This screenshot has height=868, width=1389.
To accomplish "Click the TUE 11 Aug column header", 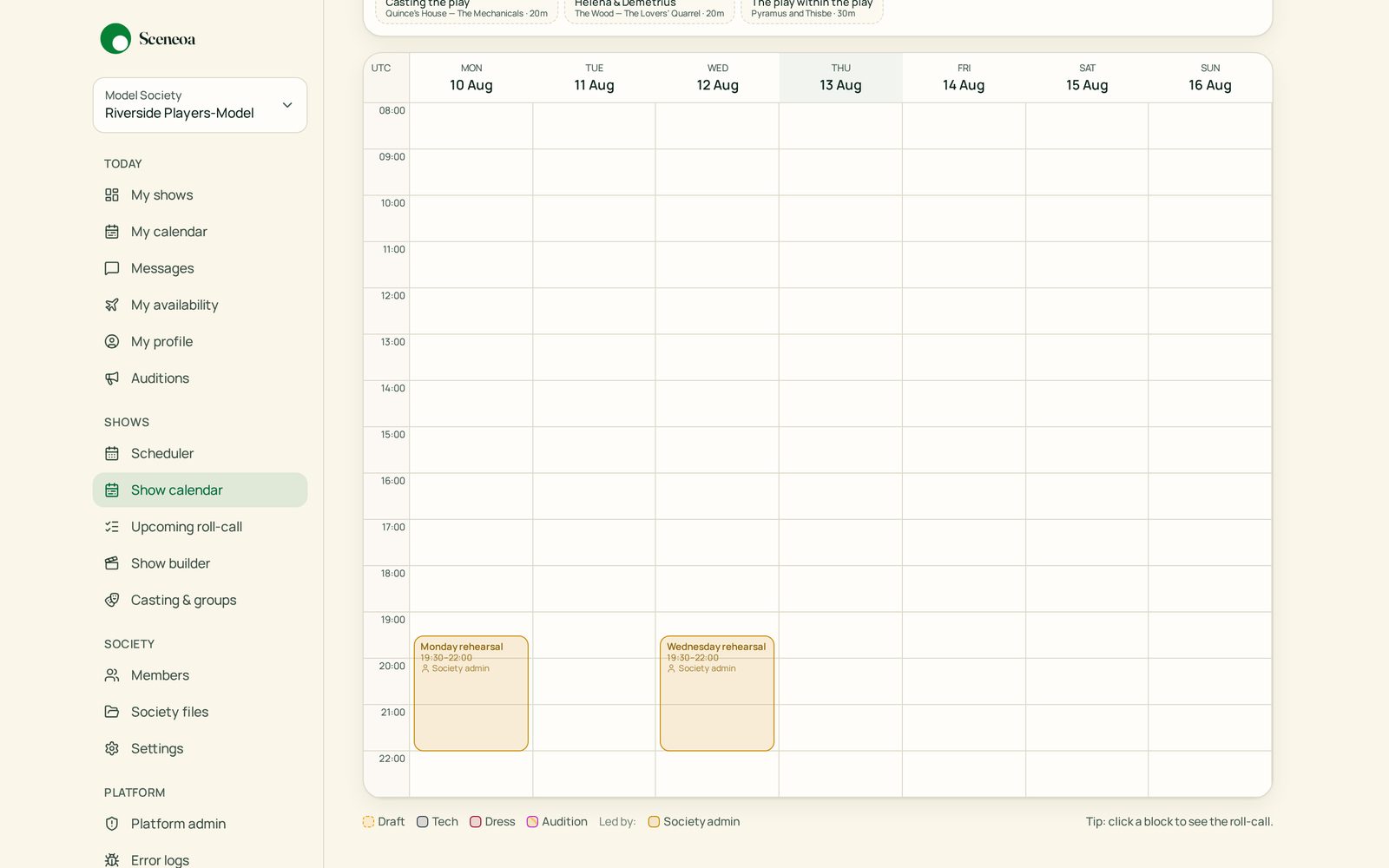I will click(595, 78).
